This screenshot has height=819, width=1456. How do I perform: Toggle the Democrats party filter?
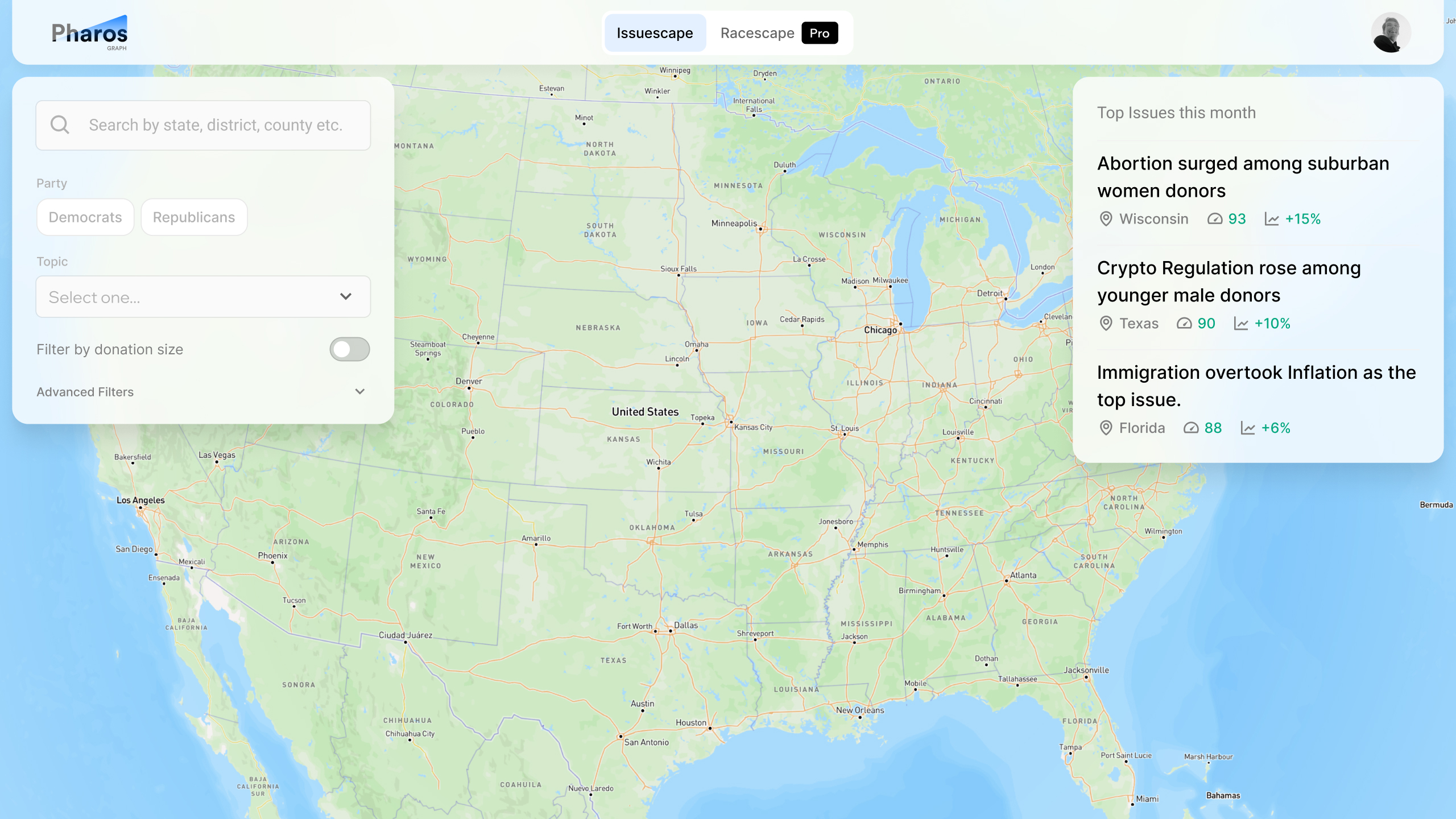pos(85,217)
